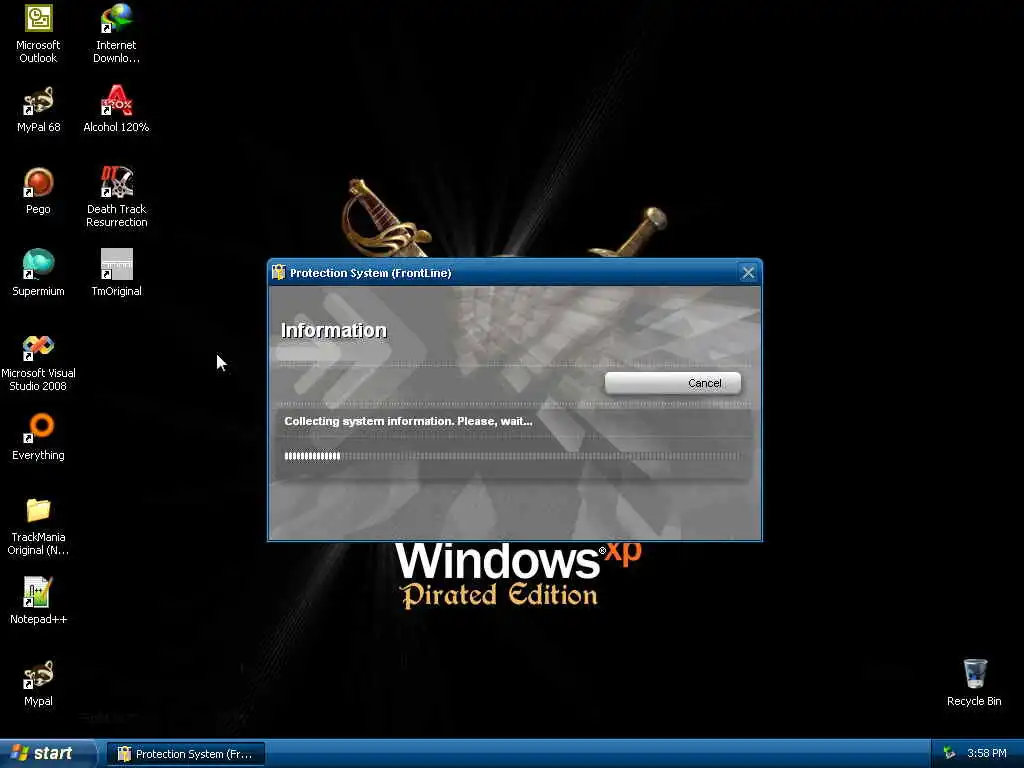The width and height of the screenshot is (1024, 768).
Task: Cancel the system information collection
Action: 673,383
